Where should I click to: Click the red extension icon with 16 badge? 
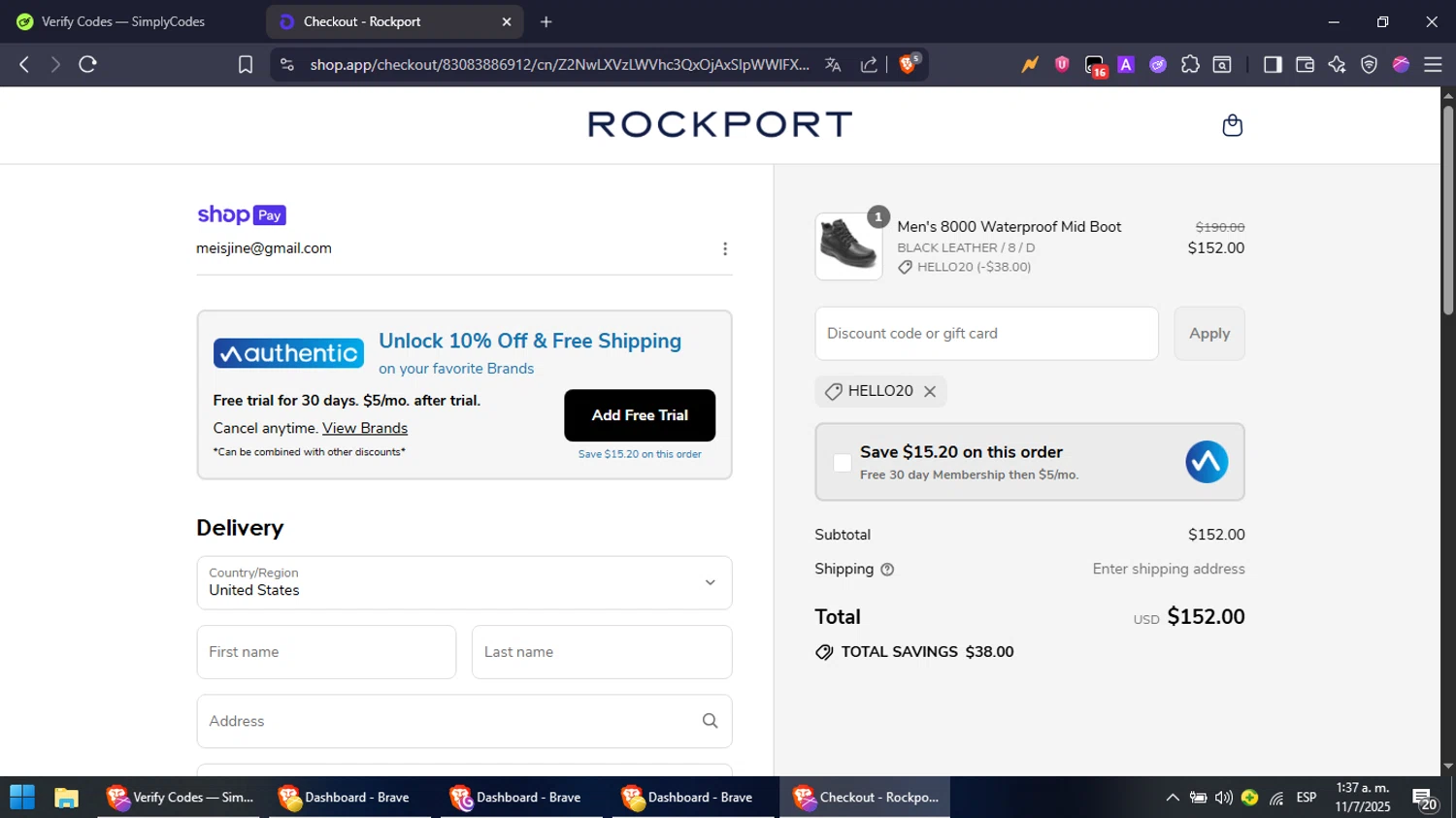tap(1095, 65)
